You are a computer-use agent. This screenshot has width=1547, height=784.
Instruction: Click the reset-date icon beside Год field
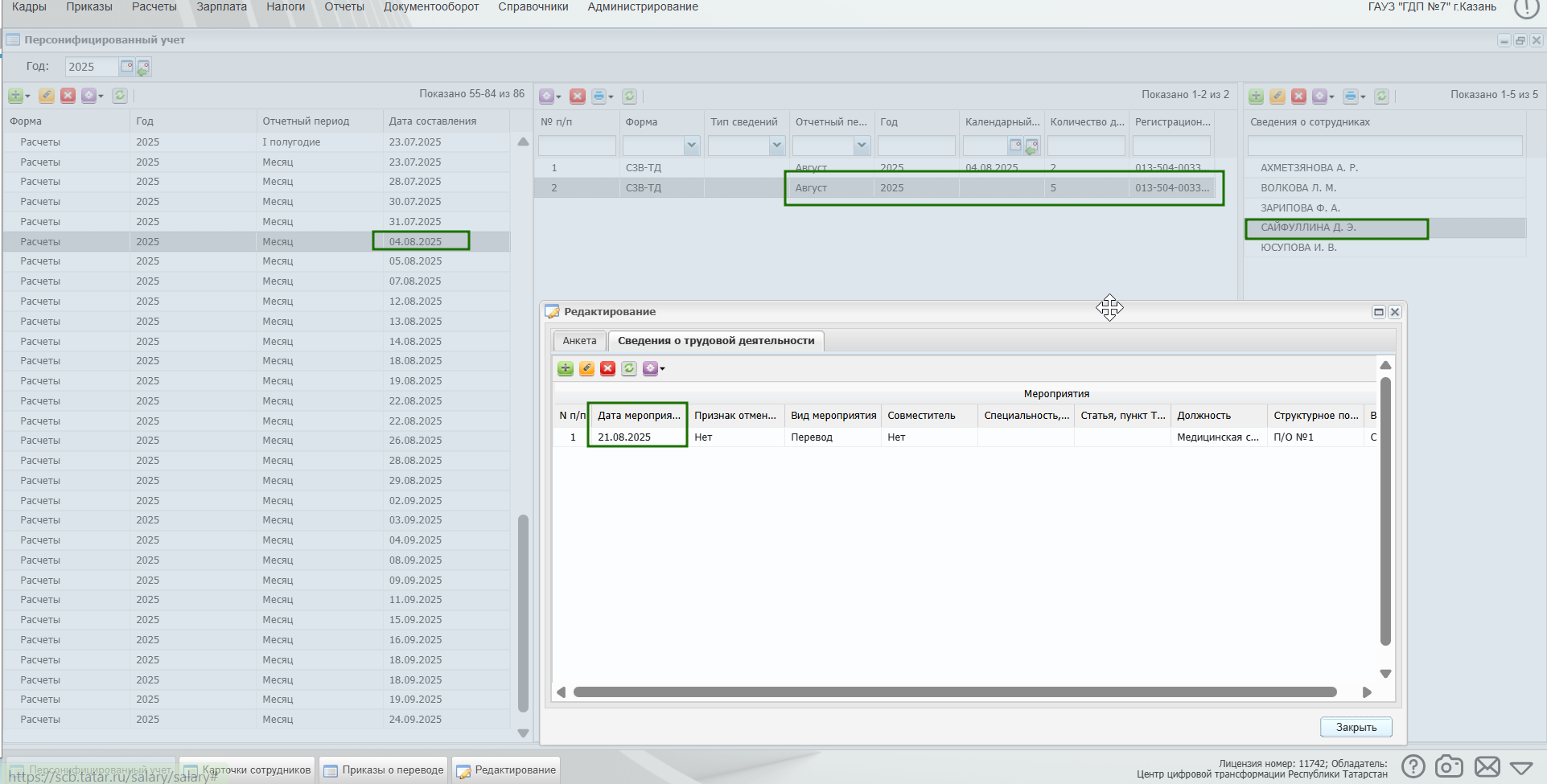tap(143, 68)
